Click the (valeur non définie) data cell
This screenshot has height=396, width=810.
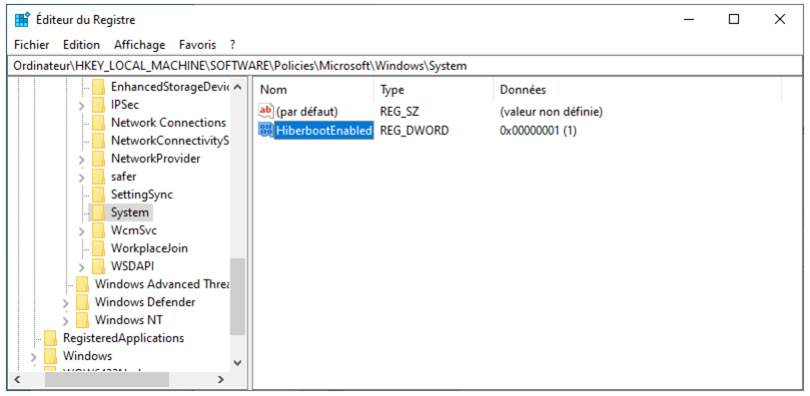[551, 111]
